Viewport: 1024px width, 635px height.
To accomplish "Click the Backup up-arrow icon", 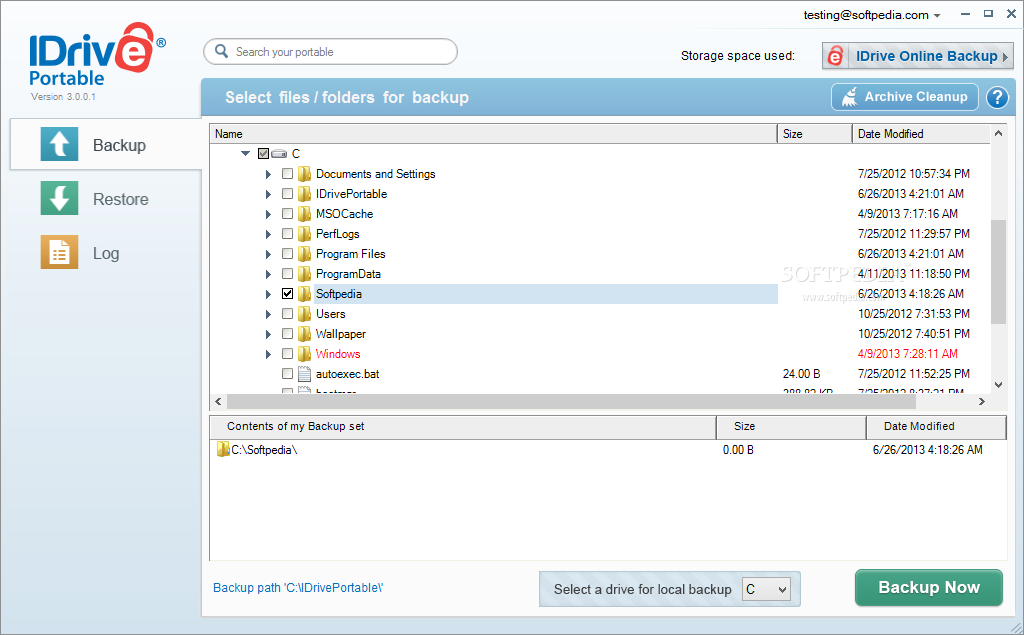I will point(59,144).
